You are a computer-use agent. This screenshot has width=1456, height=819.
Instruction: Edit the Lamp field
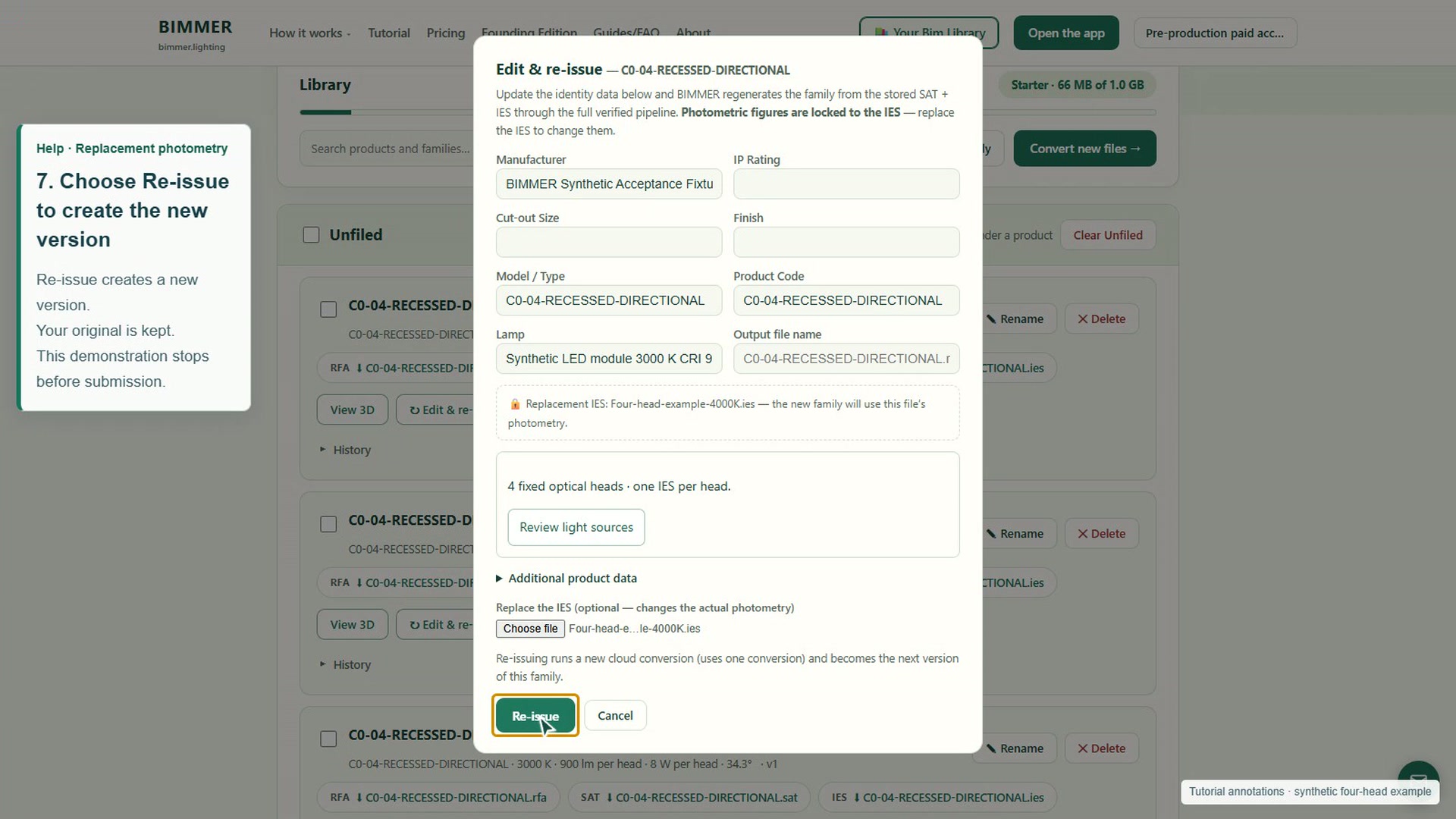609,359
